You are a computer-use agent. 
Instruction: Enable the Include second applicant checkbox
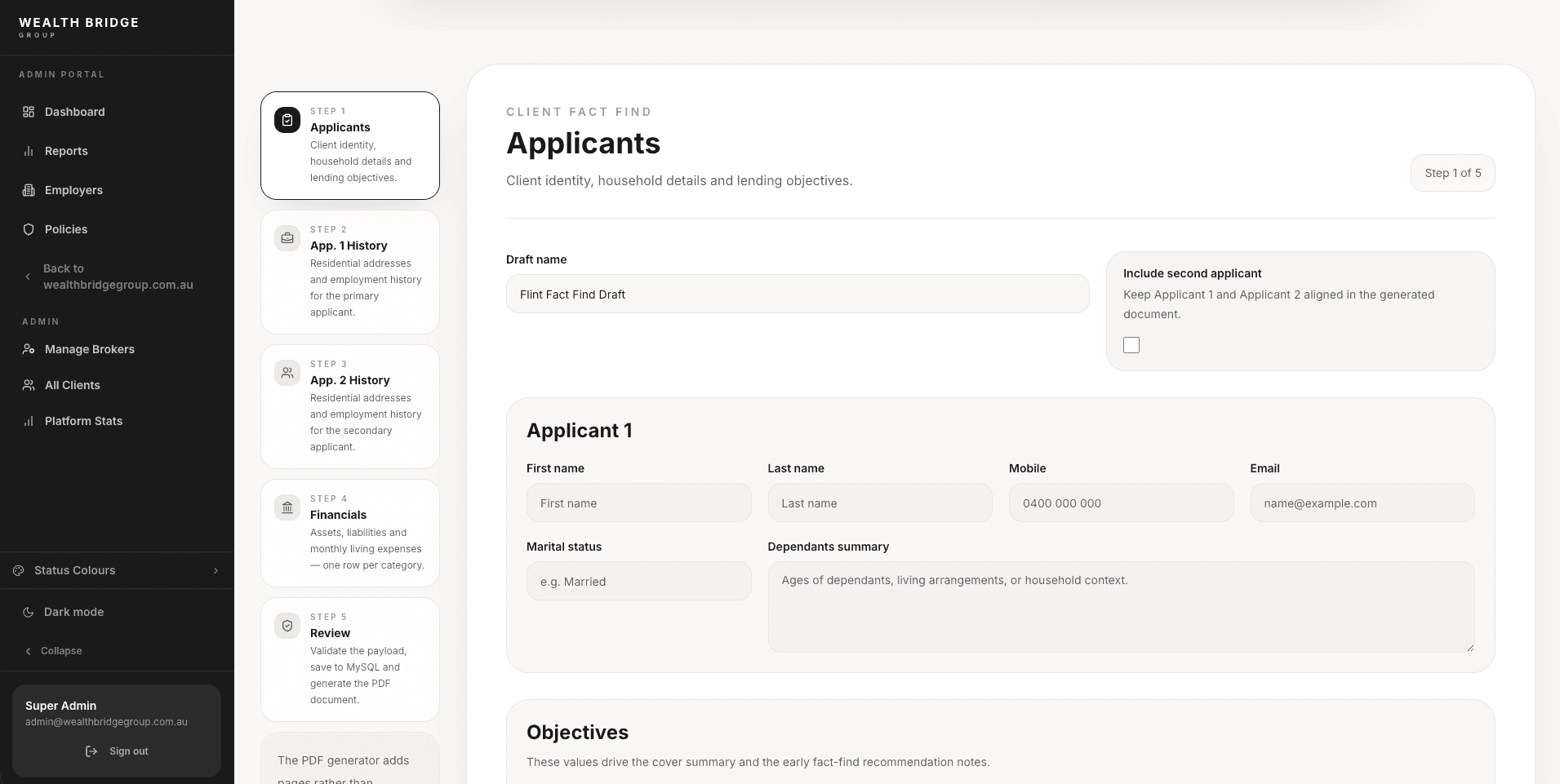1131,345
